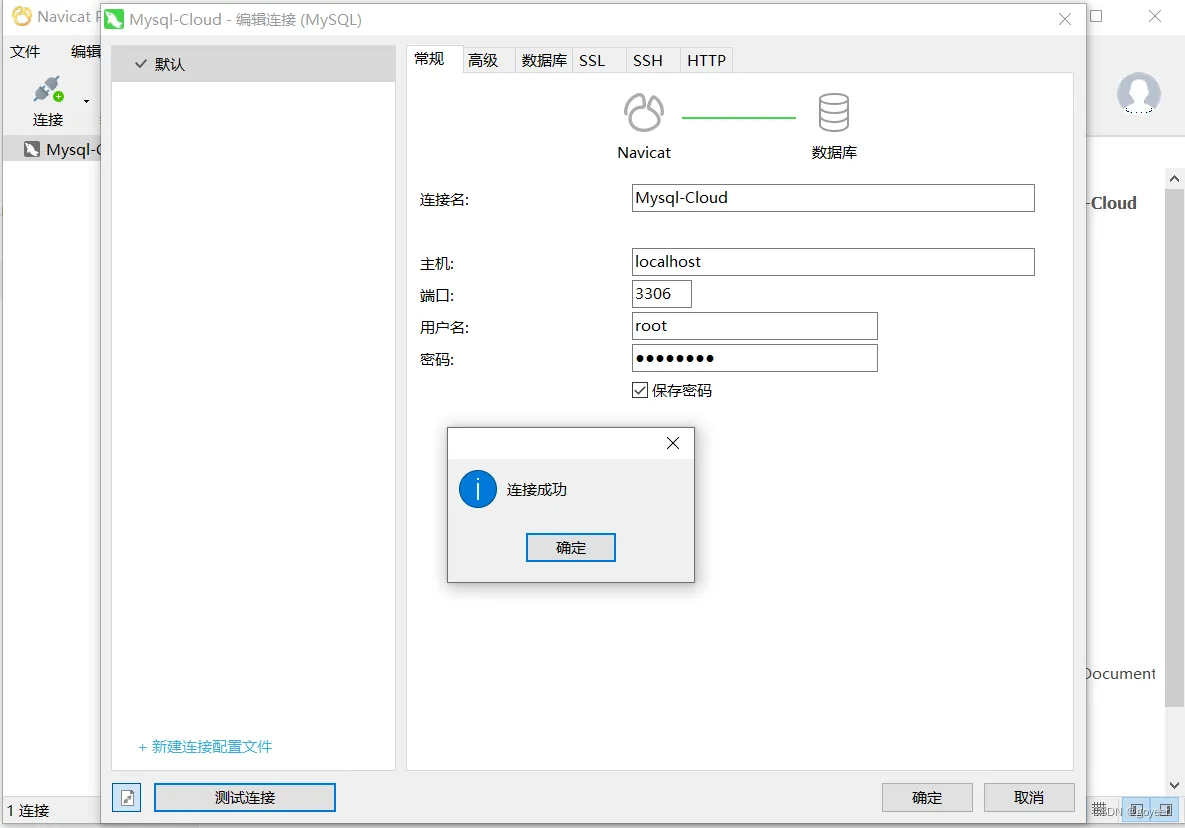Open the 数据库 tab
This screenshot has width=1185, height=828.
[544, 60]
